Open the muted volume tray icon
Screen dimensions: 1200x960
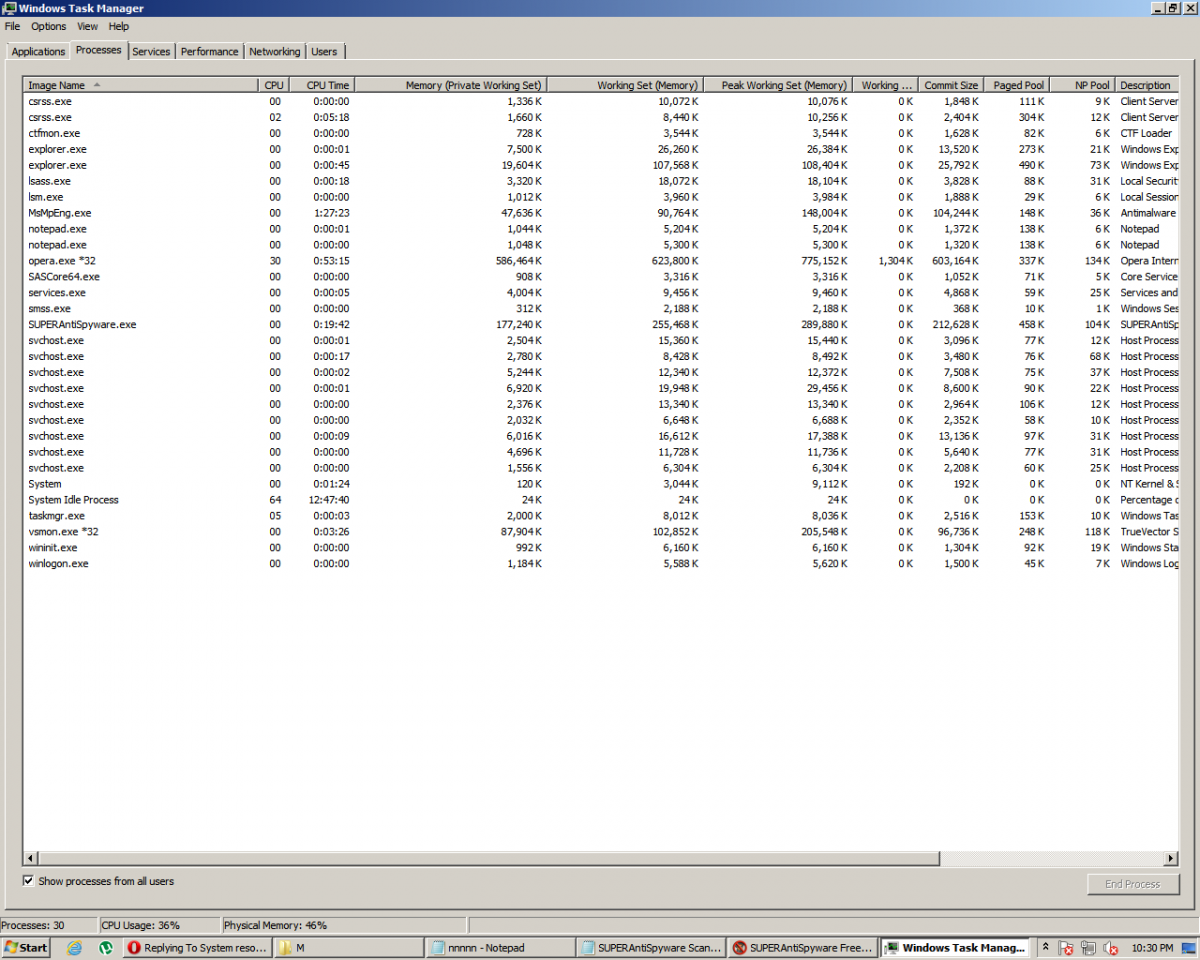(x=1110, y=948)
